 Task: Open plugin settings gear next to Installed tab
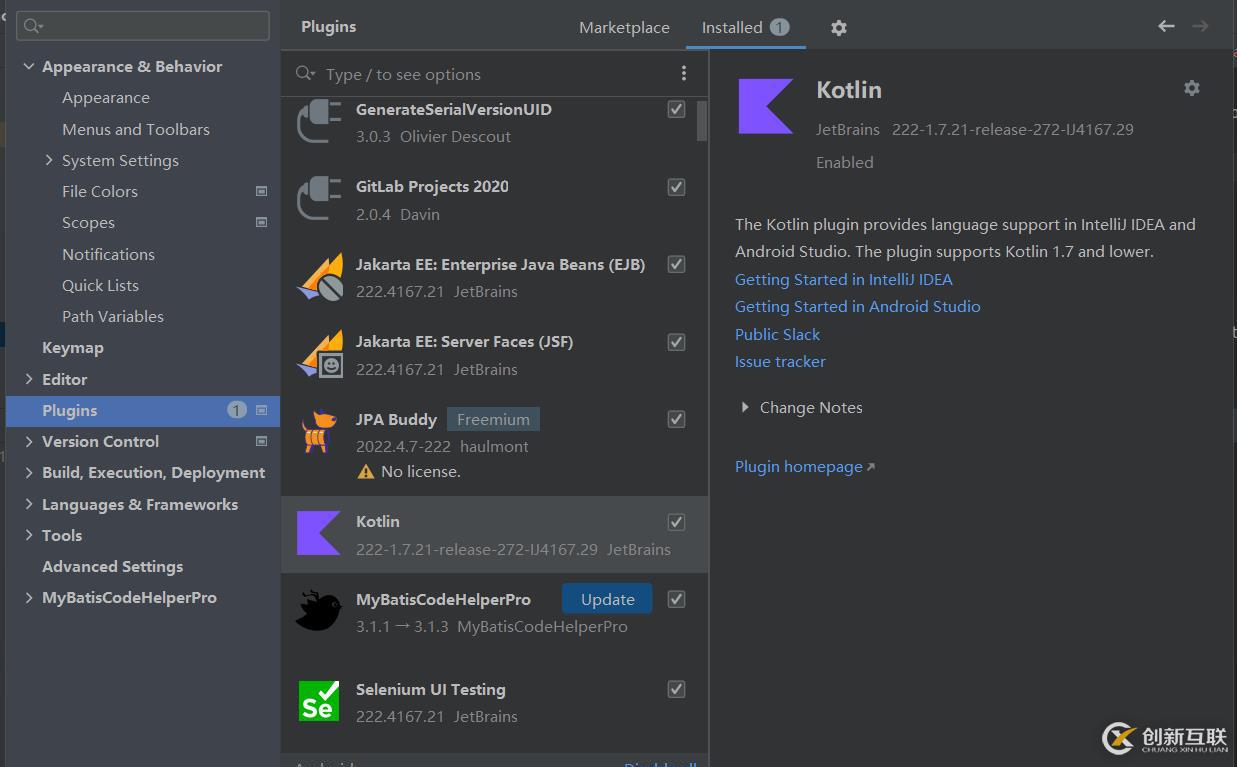839,28
